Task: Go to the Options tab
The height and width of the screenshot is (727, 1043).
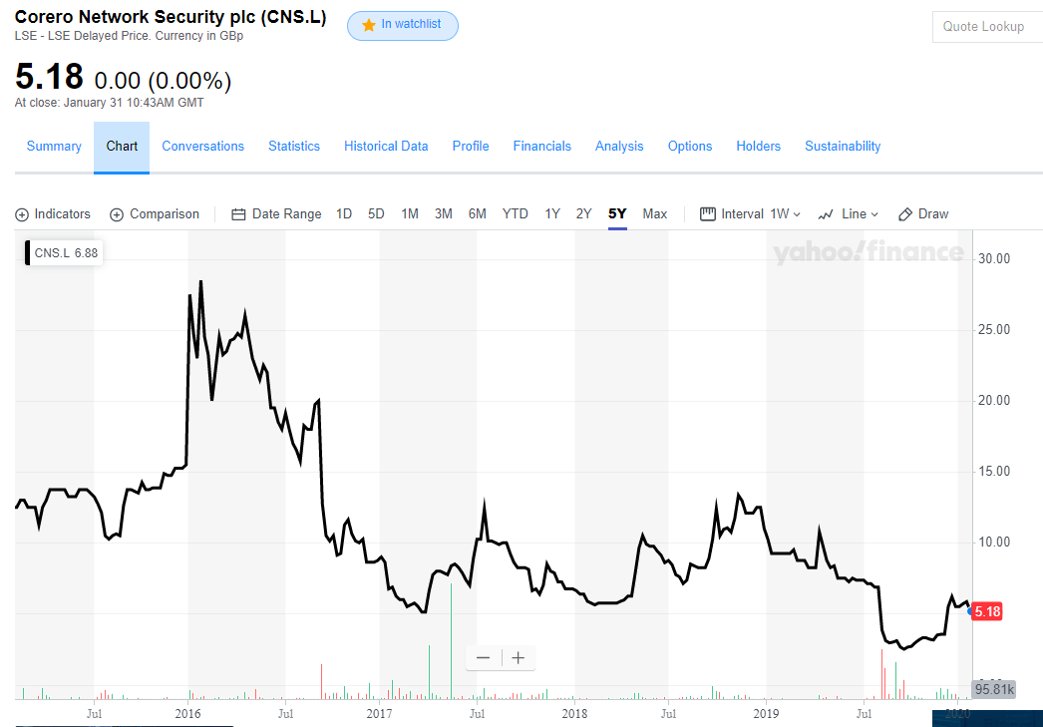Action: [690, 146]
